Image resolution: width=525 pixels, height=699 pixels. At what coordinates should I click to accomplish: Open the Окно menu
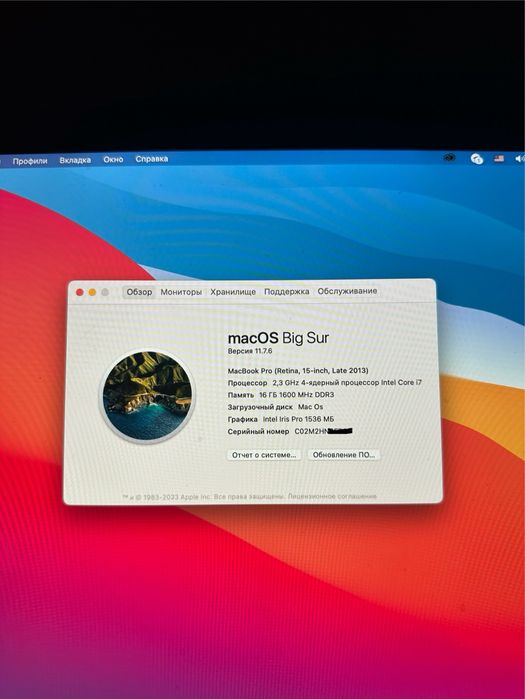[x=113, y=159]
